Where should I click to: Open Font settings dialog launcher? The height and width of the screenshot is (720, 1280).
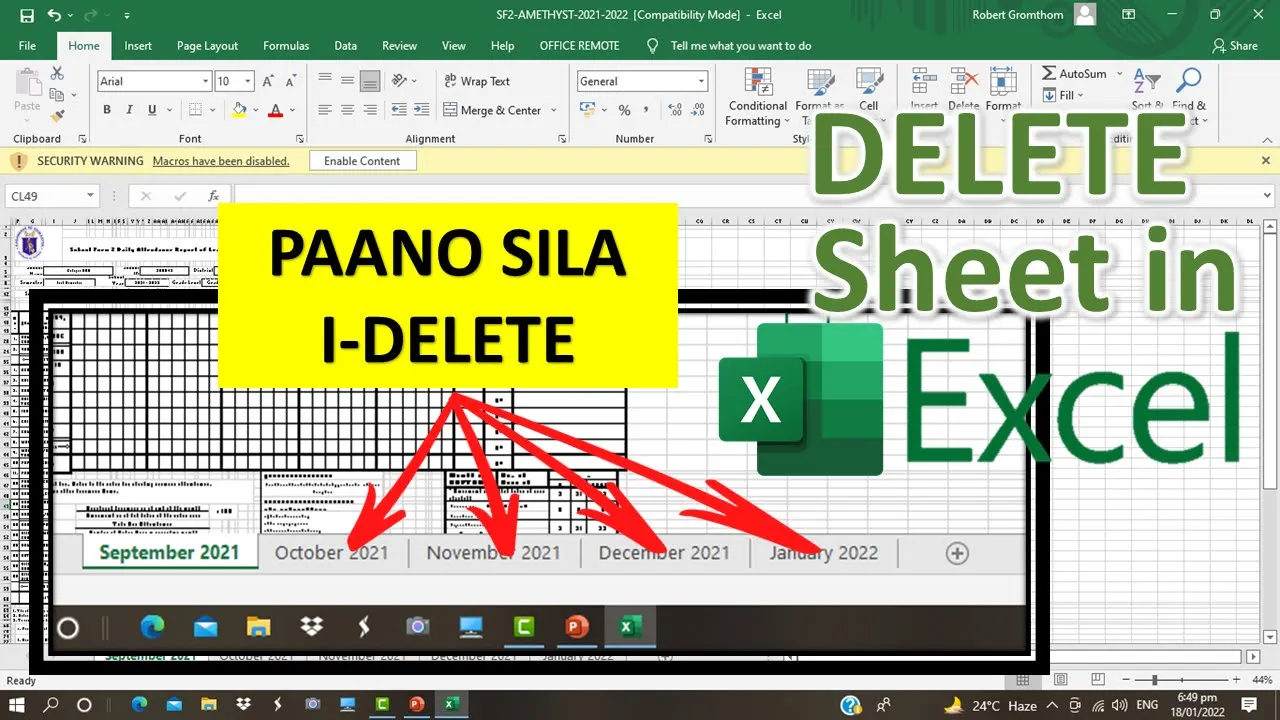[299, 139]
